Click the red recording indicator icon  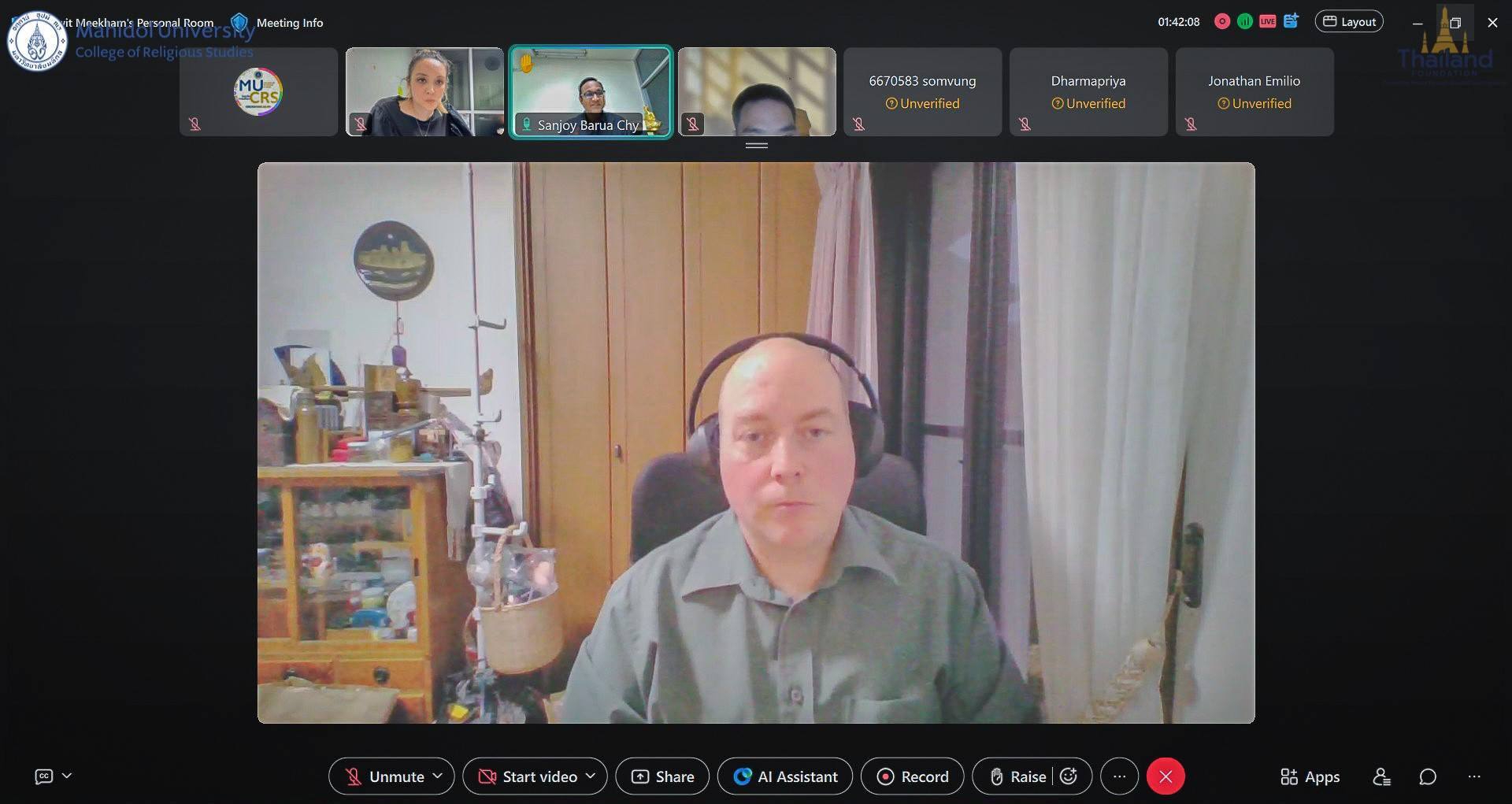pyautogui.click(x=1222, y=22)
